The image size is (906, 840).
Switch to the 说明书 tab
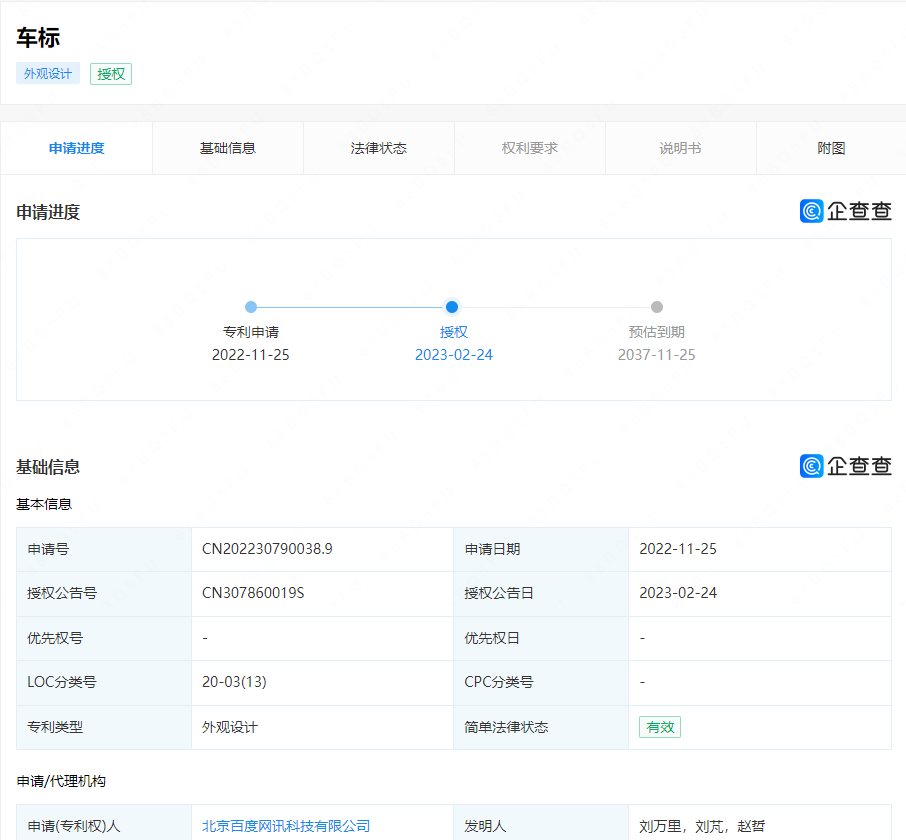[x=680, y=148]
